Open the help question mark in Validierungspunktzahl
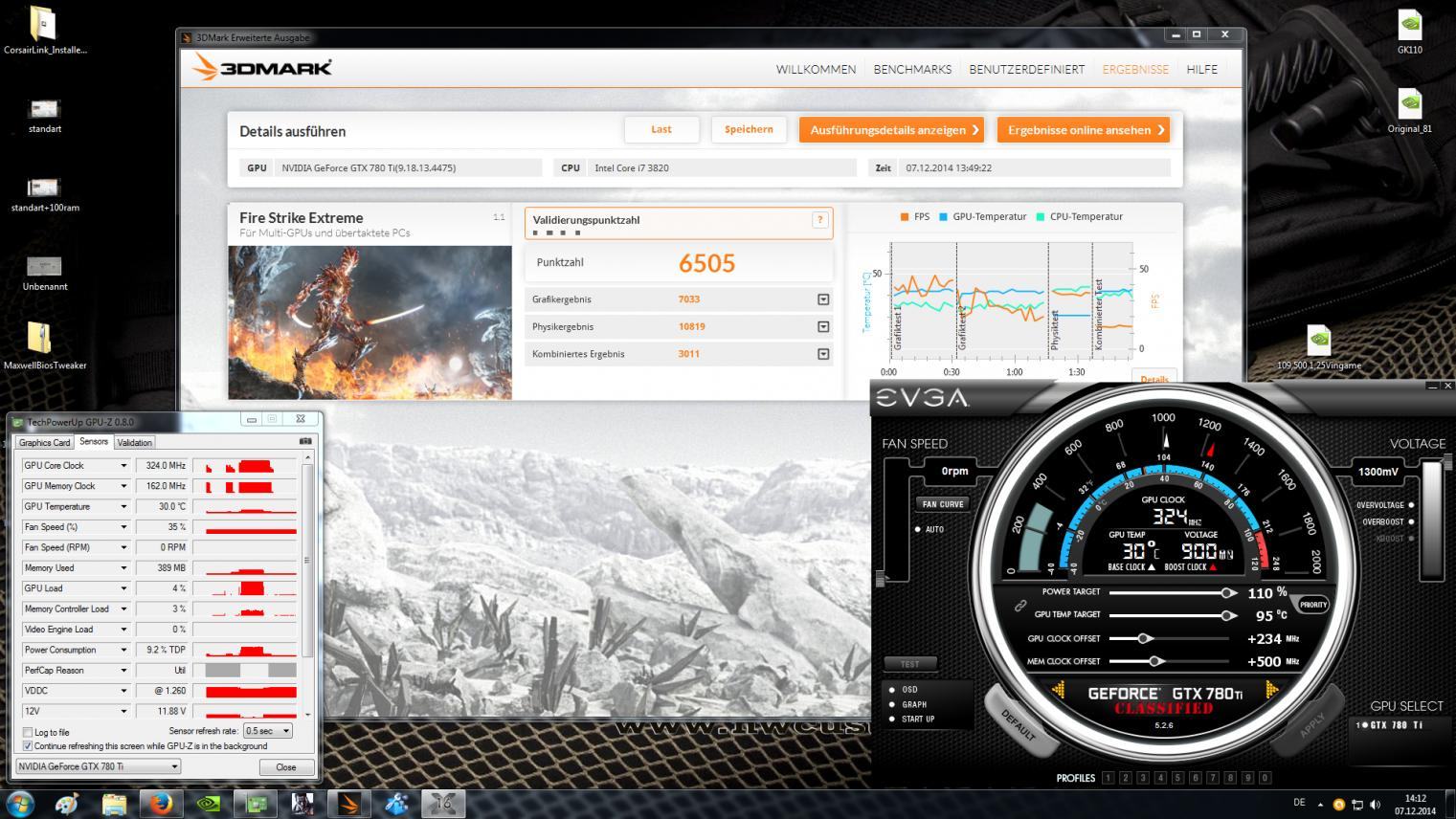Viewport: 1456px width, 819px height. pyautogui.click(x=819, y=220)
